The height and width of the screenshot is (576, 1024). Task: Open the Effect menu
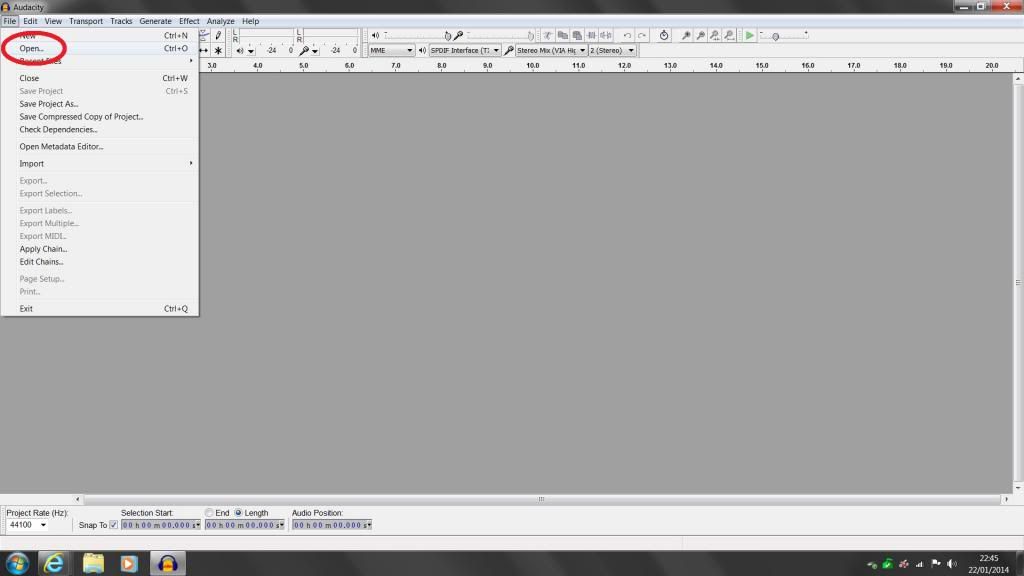pyautogui.click(x=189, y=21)
